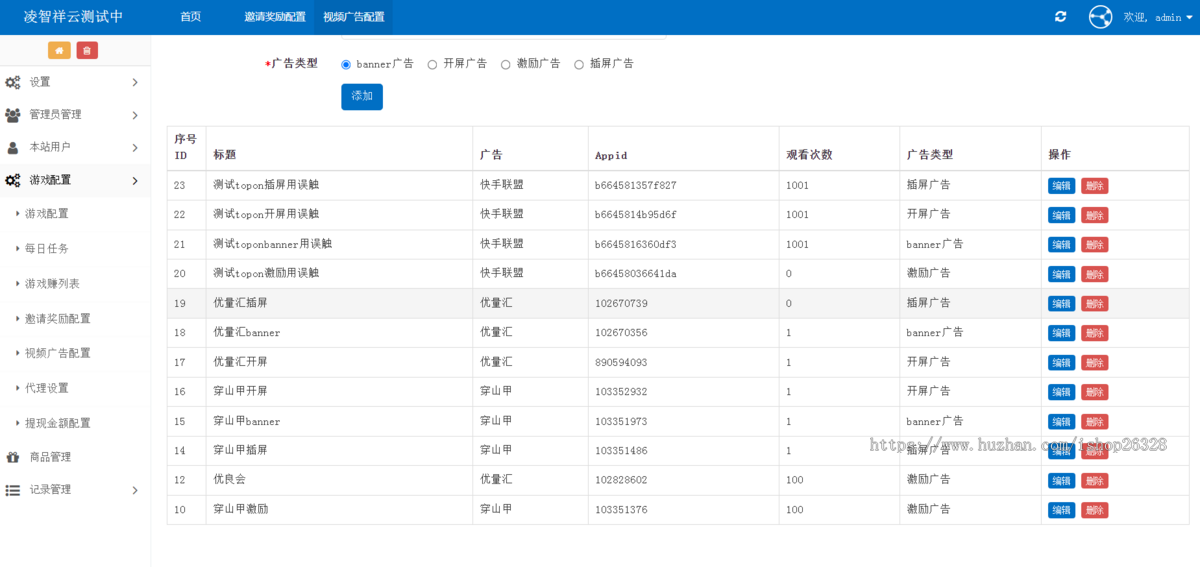Click the 记录管理 list icon
This screenshot has height=567, width=1200.
pos(13,490)
